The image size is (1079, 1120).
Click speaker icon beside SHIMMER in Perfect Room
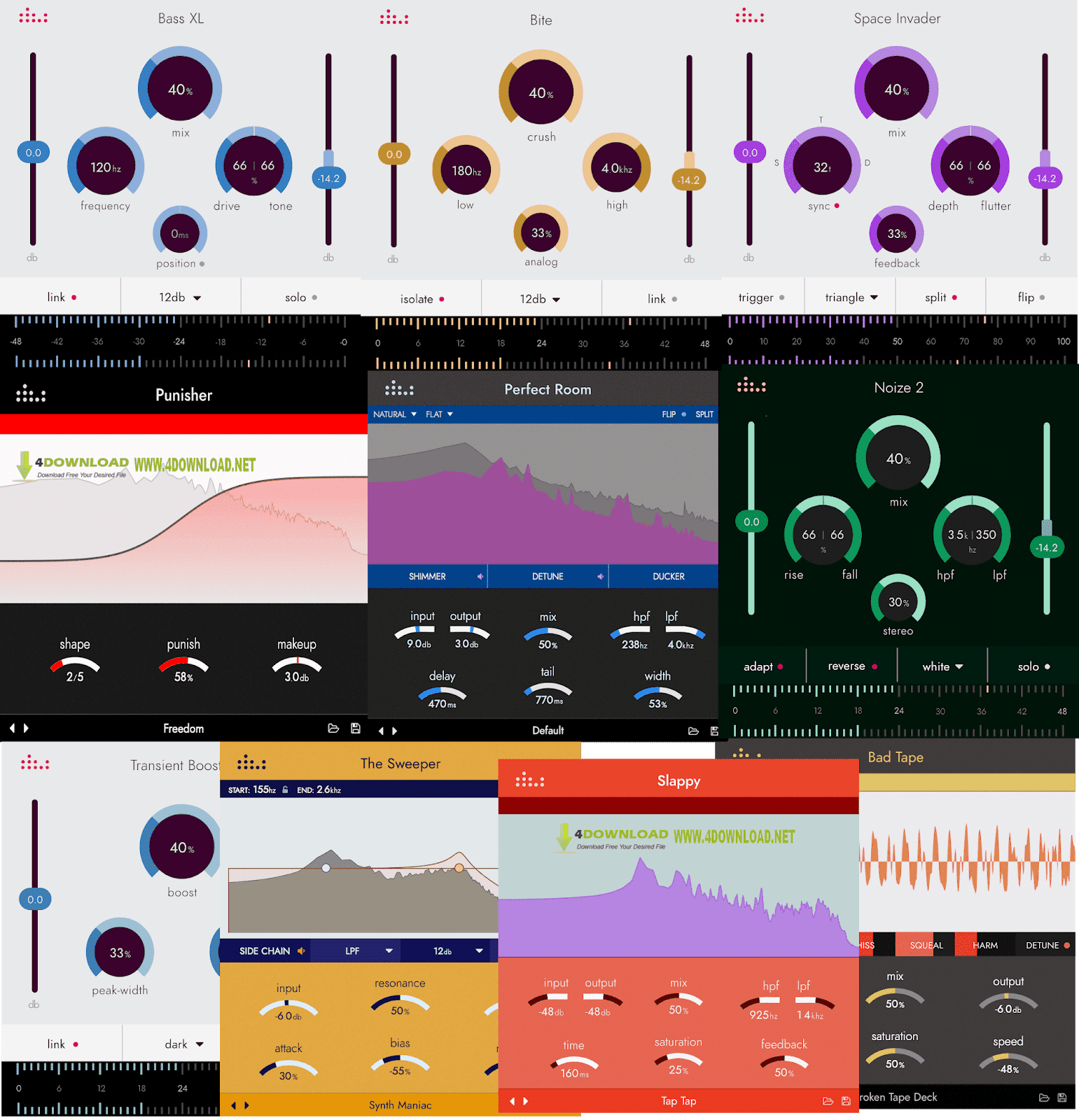coord(480,577)
